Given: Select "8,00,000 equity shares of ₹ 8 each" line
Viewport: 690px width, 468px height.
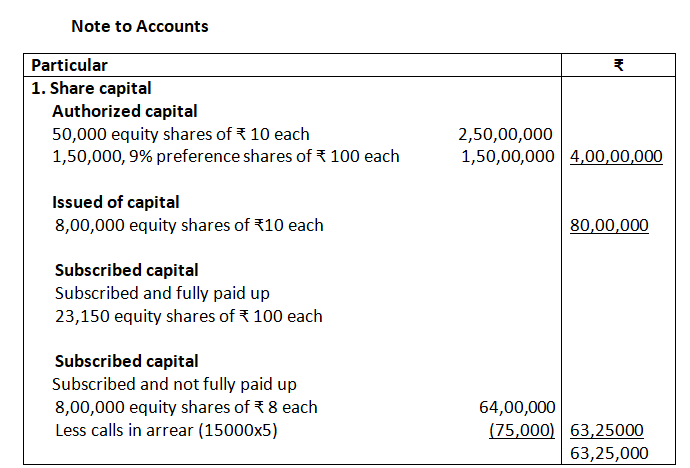Looking at the screenshot, I should coord(185,407).
